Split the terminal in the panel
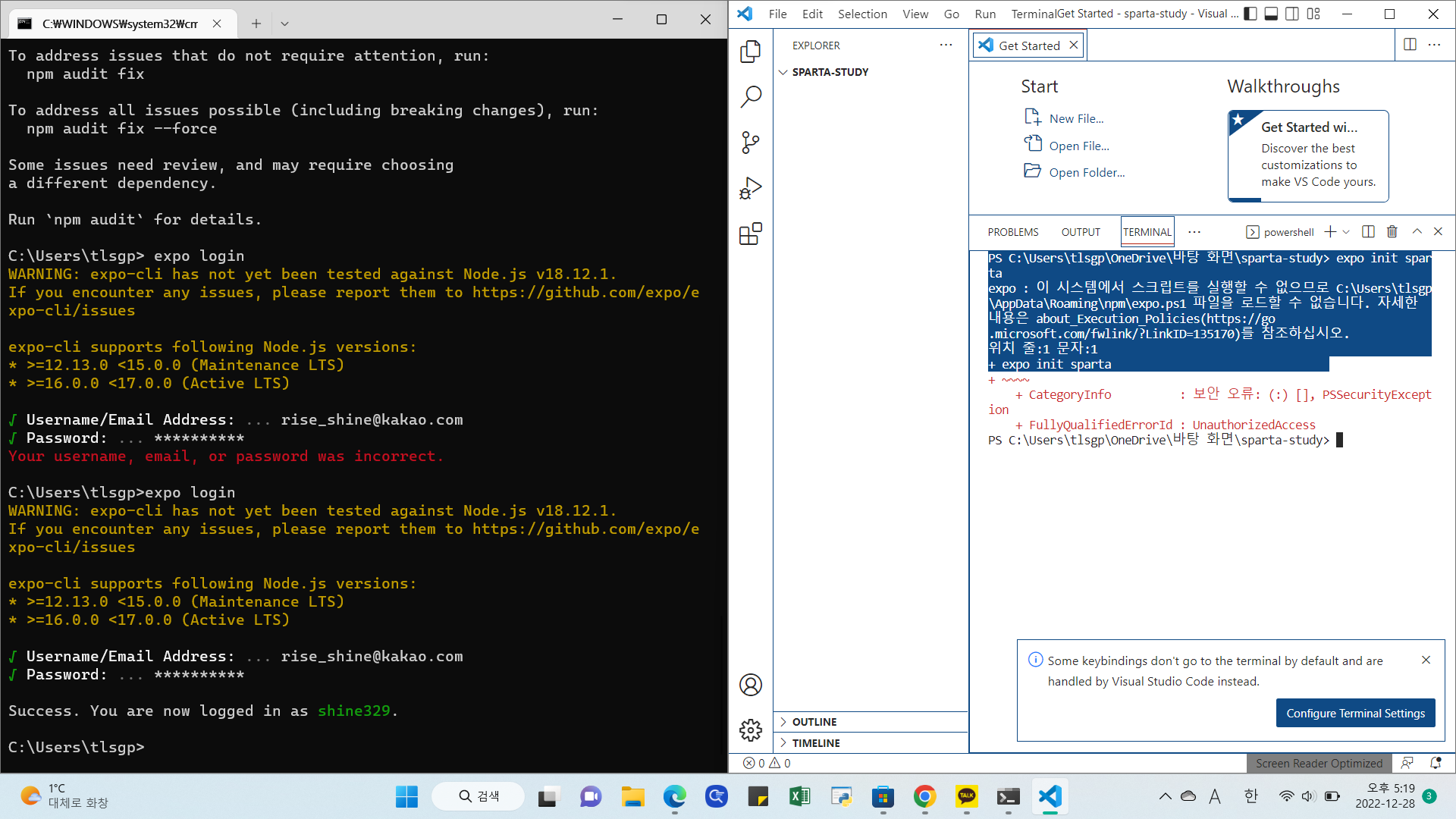Viewport: 1456px width, 819px height. coord(1368,231)
